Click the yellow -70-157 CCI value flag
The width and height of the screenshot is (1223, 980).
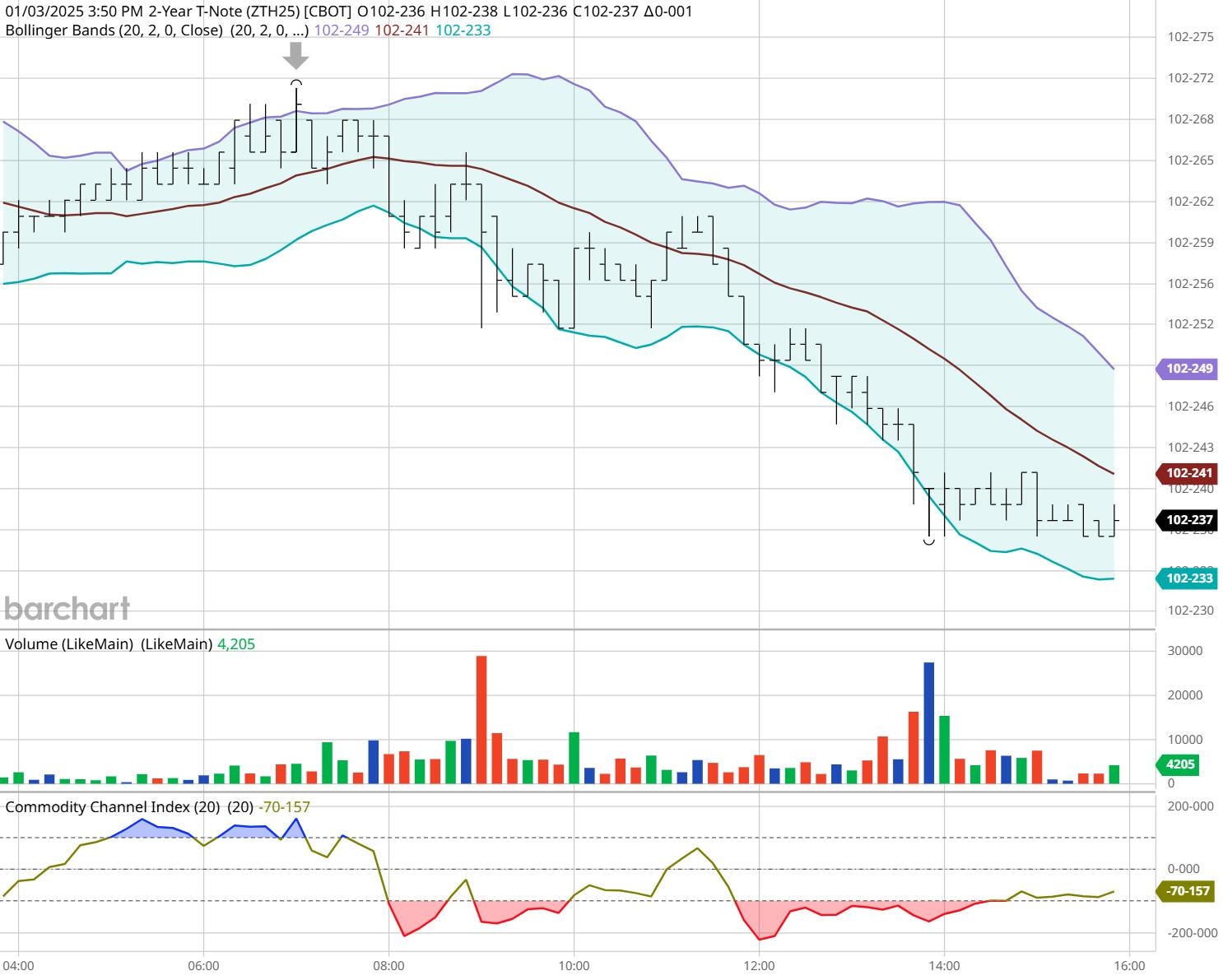tap(1185, 890)
